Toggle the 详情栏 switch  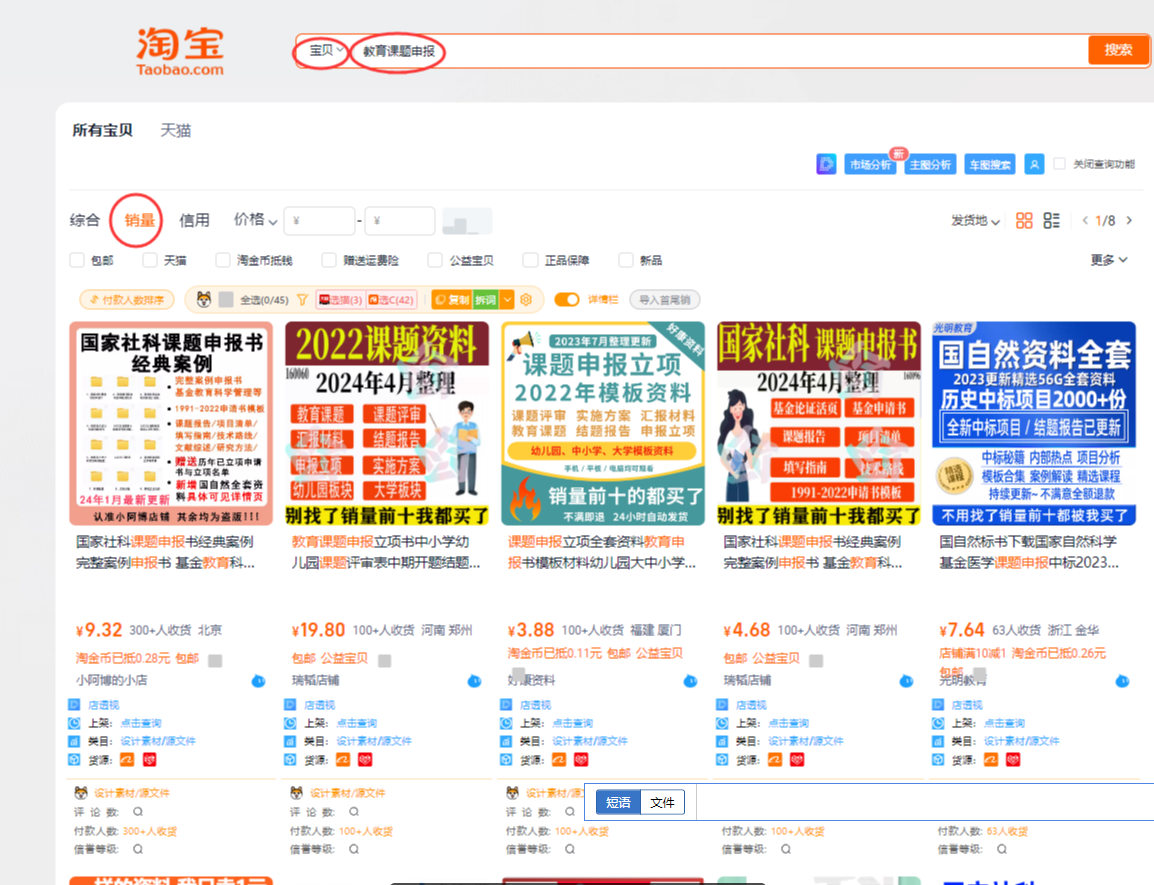[567, 299]
